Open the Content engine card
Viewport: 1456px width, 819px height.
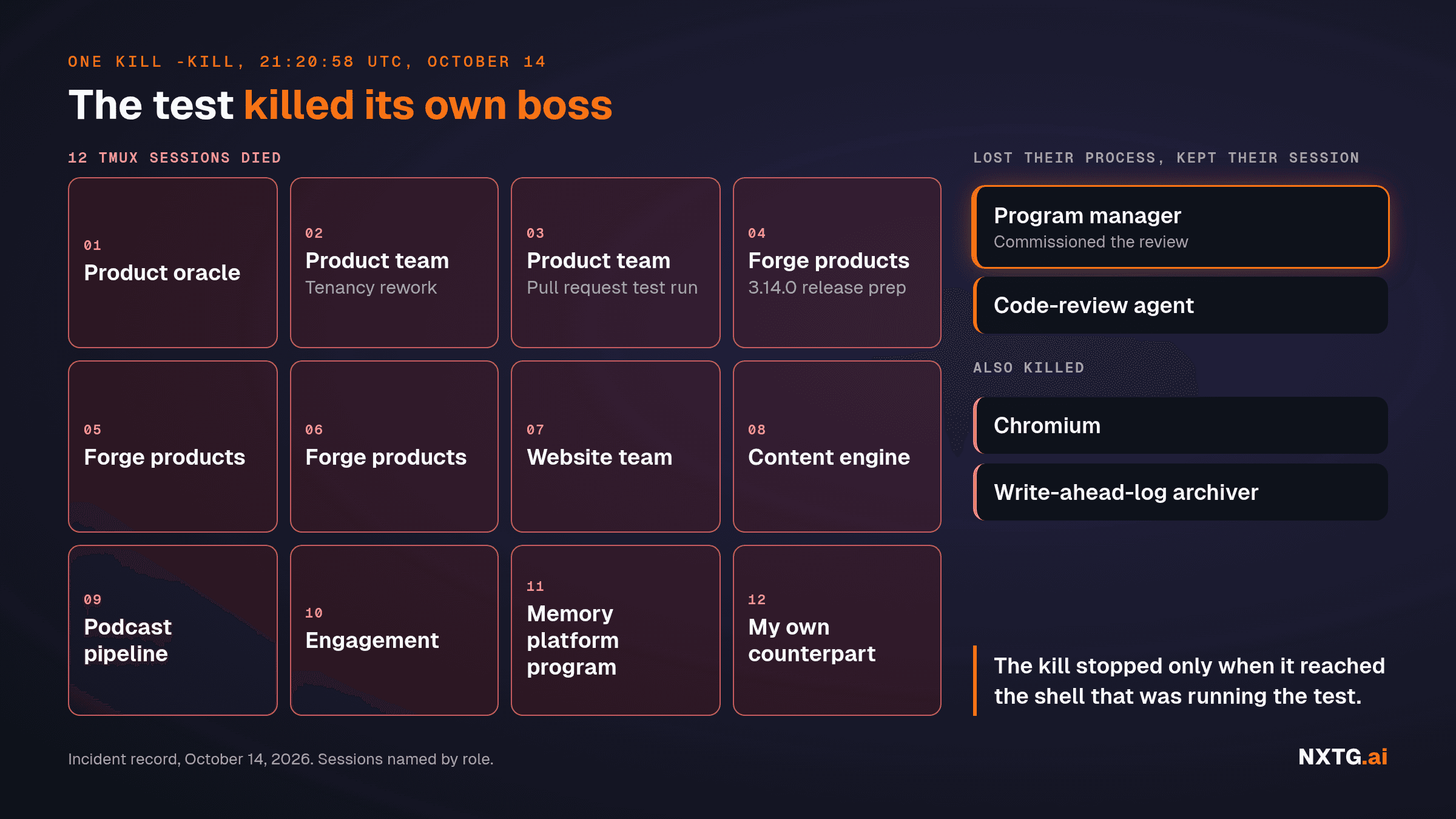837,447
